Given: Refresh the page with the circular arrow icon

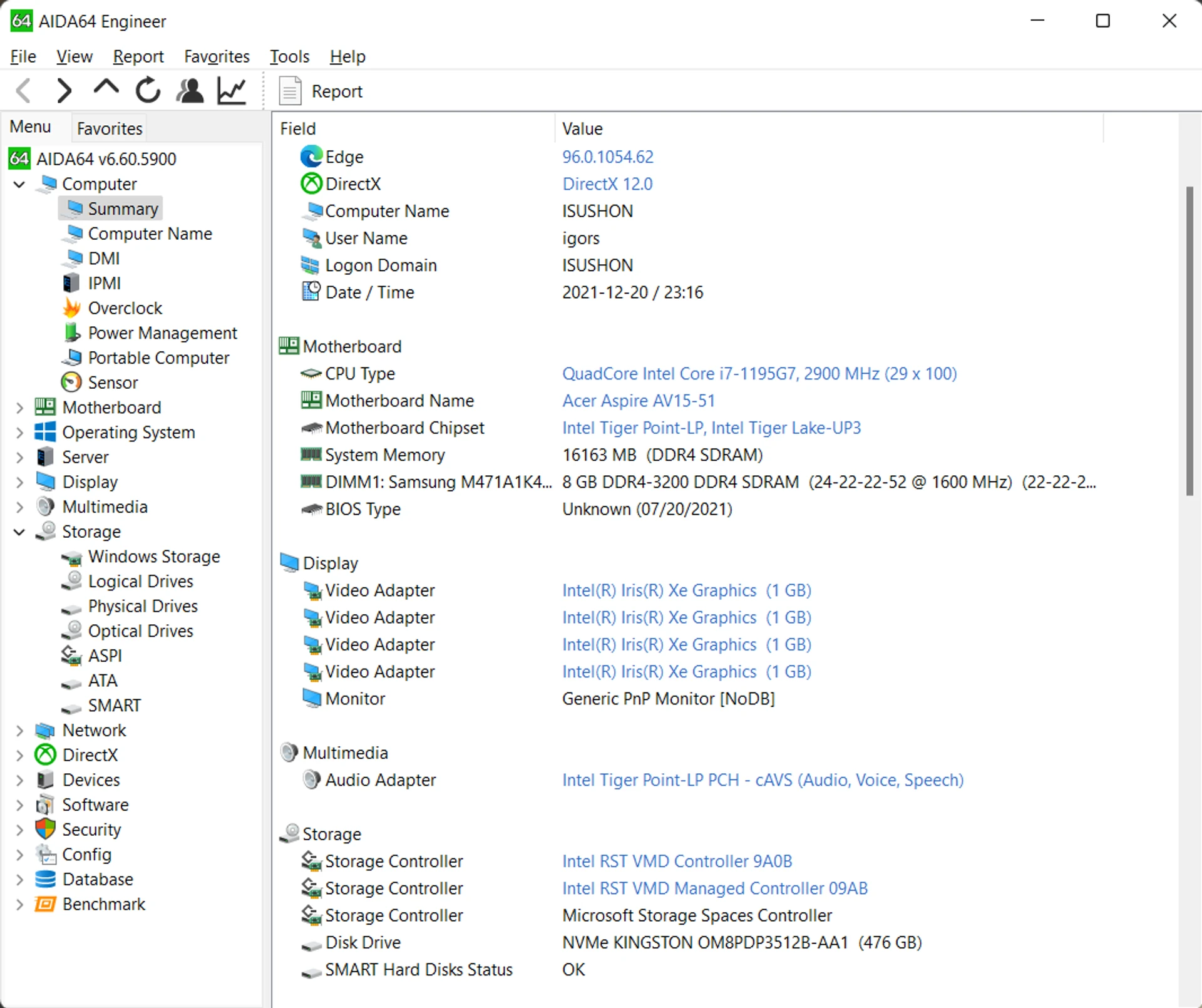Looking at the screenshot, I should pyautogui.click(x=148, y=91).
